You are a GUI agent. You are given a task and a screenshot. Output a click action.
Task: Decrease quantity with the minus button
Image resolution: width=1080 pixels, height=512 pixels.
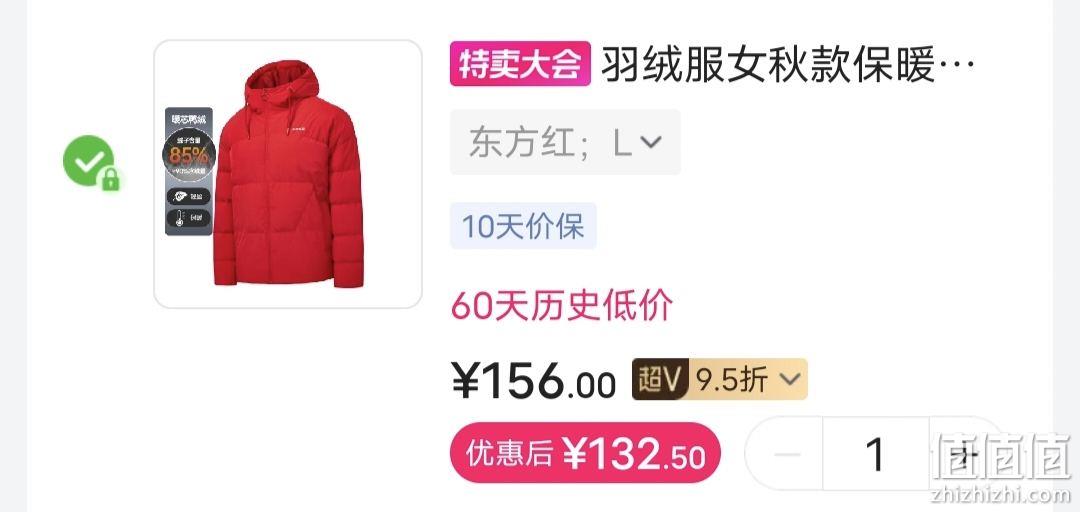tap(787, 455)
